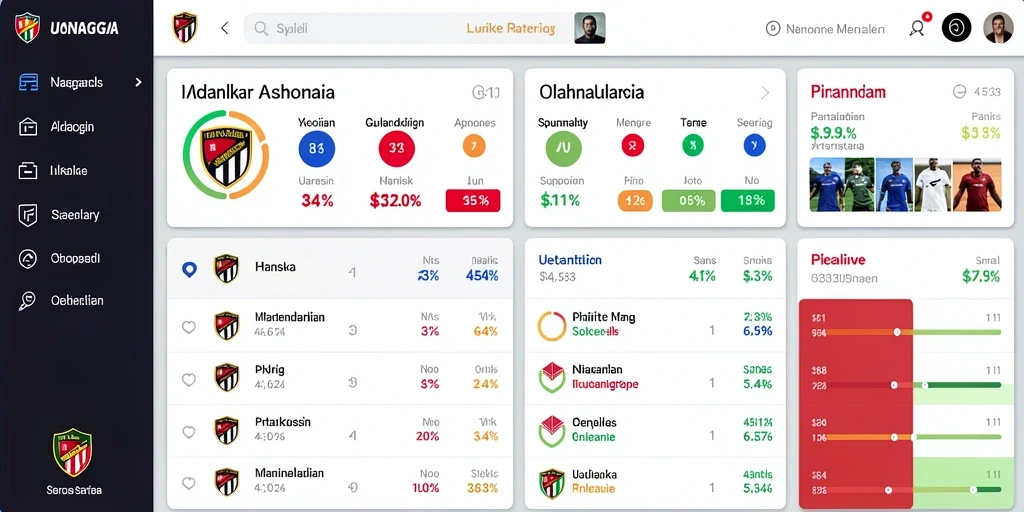This screenshot has width=1024, height=512.
Task: Expand the Olahnaularcia card arrow
Action: (765, 93)
